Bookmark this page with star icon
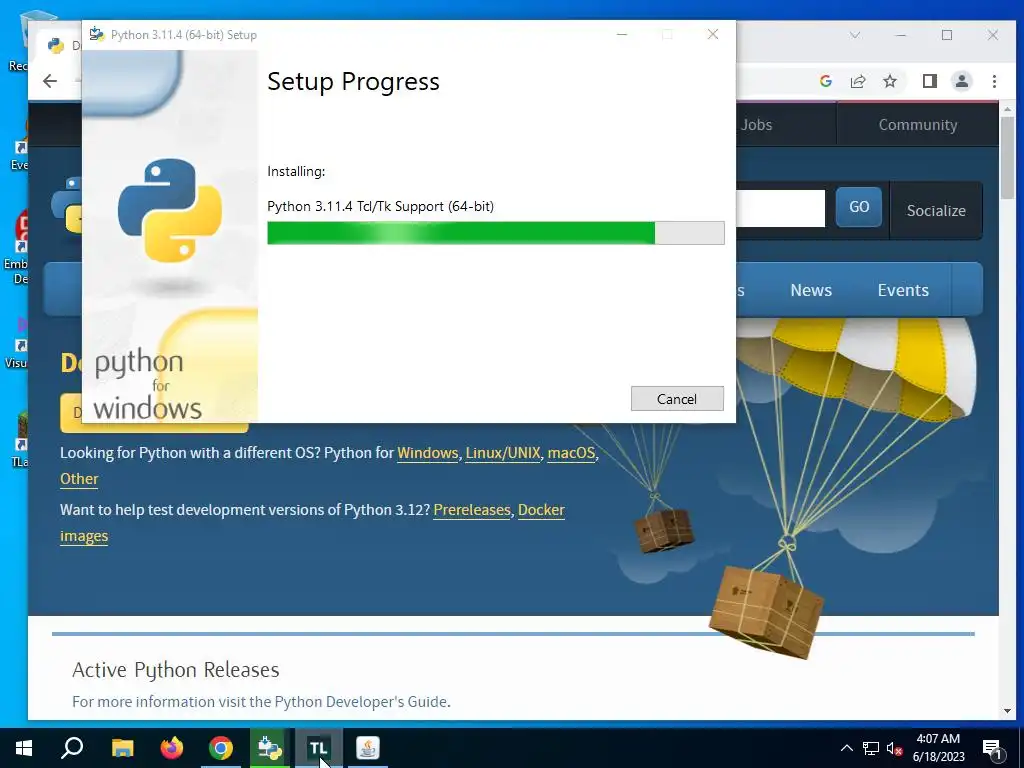This screenshot has width=1024, height=768. click(889, 81)
